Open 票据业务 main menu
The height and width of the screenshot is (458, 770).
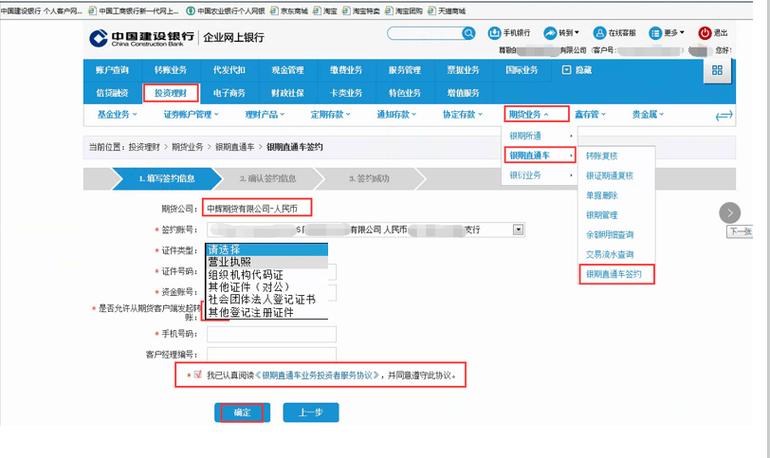[x=463, y=70]
